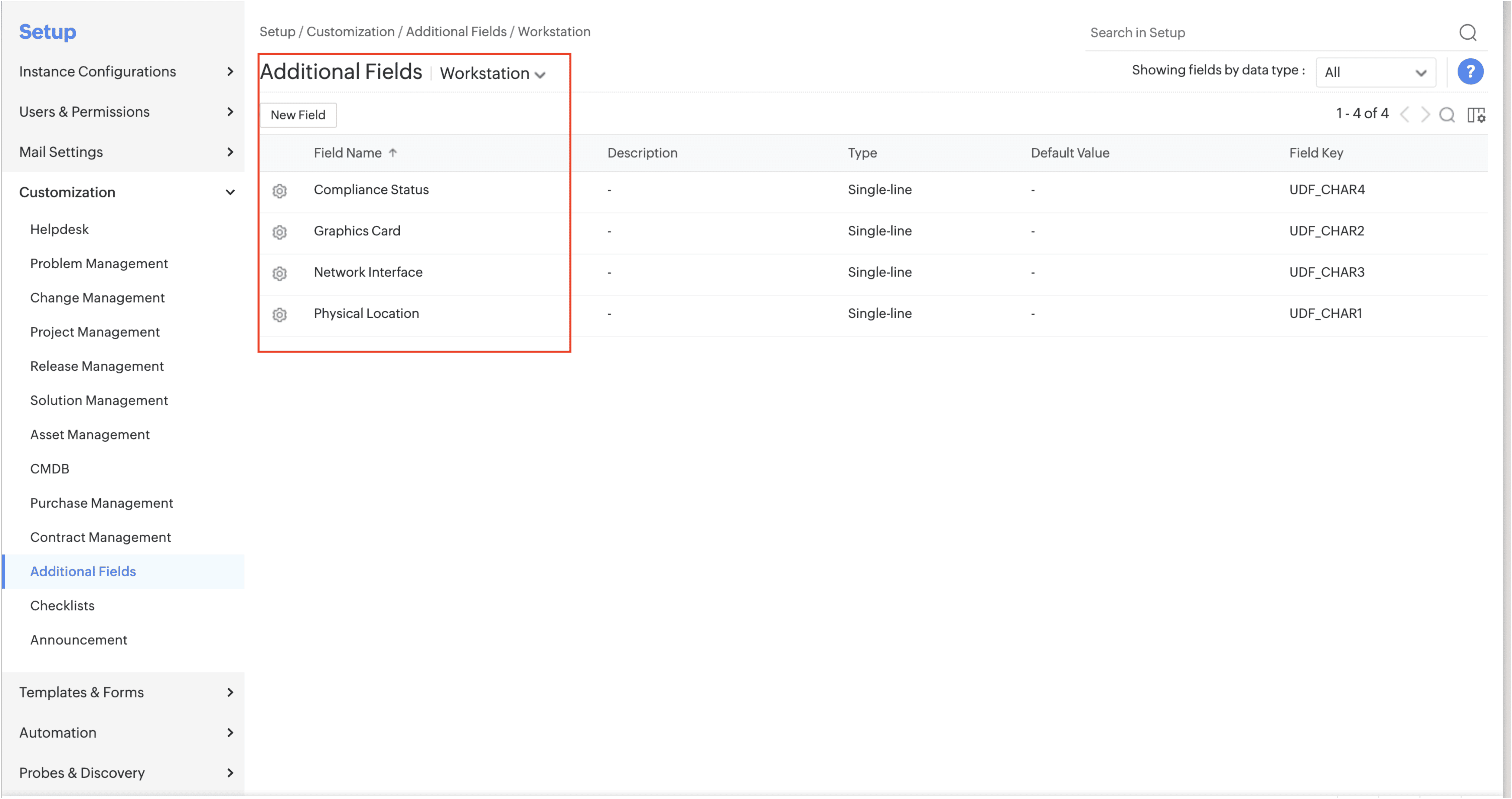Sort by Field Name column header

[x=347, y=153]
